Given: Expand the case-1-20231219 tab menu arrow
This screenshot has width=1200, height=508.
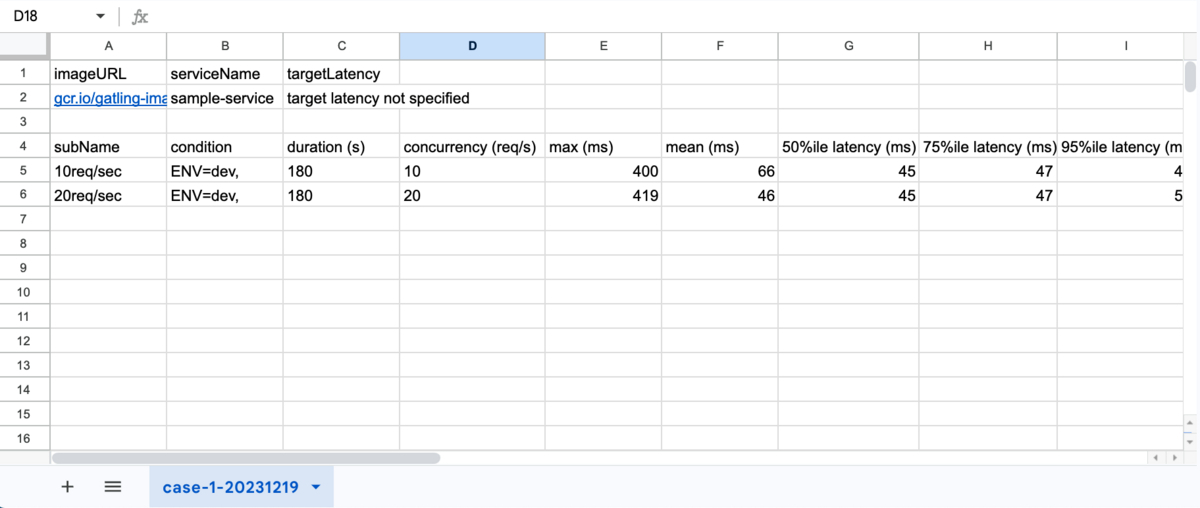Looking at the screenshot, I should [x=317, y=487].
